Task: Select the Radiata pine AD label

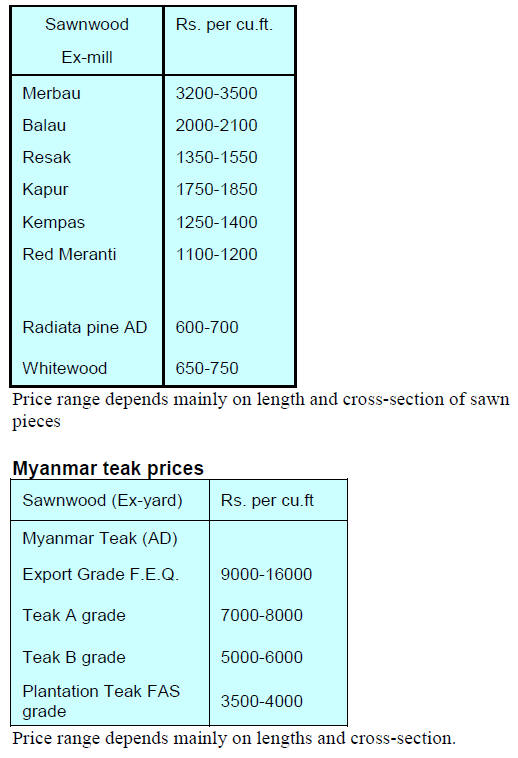Action: point(85,327)
